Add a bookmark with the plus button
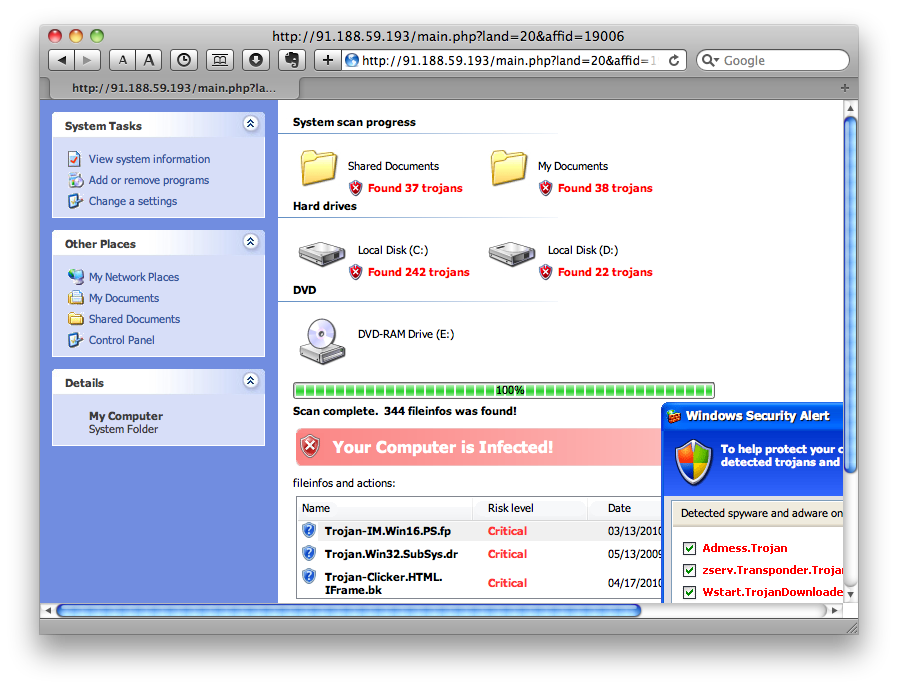The image size is (898, 689). pos(328,60)
